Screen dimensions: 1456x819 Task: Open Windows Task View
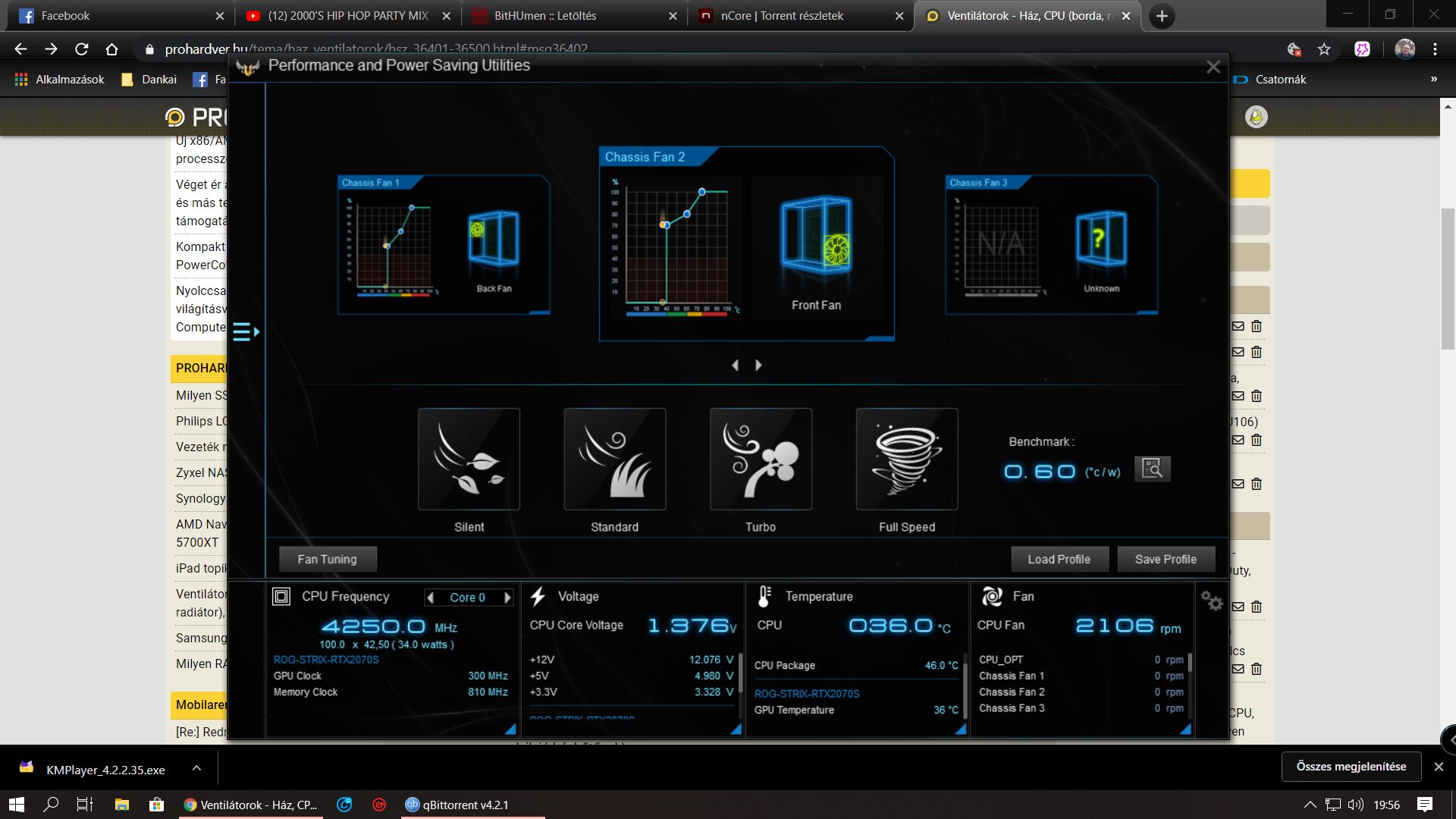pyautogui.click(x=85, y=805)
